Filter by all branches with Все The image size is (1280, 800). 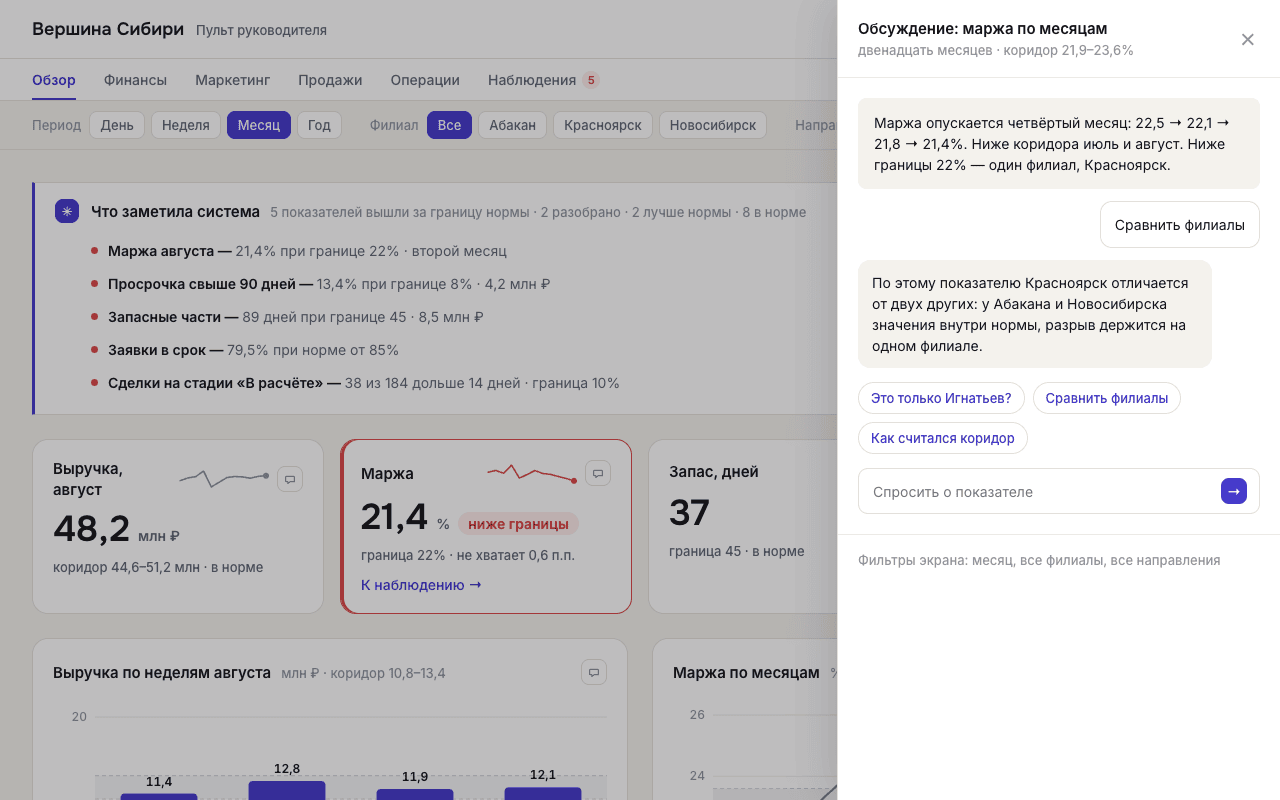(x=449, y=125)
